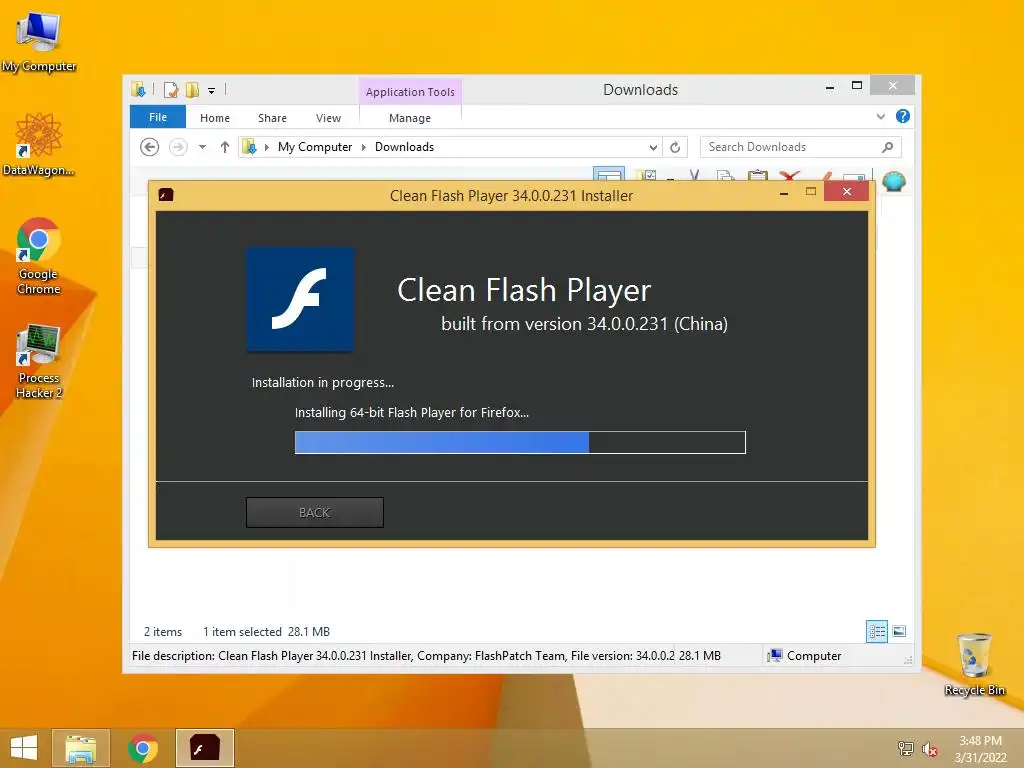This screenshot has width=1024, height=768.
Task: Click the shell icon in toolbar
Action: (x=893, y=180)
